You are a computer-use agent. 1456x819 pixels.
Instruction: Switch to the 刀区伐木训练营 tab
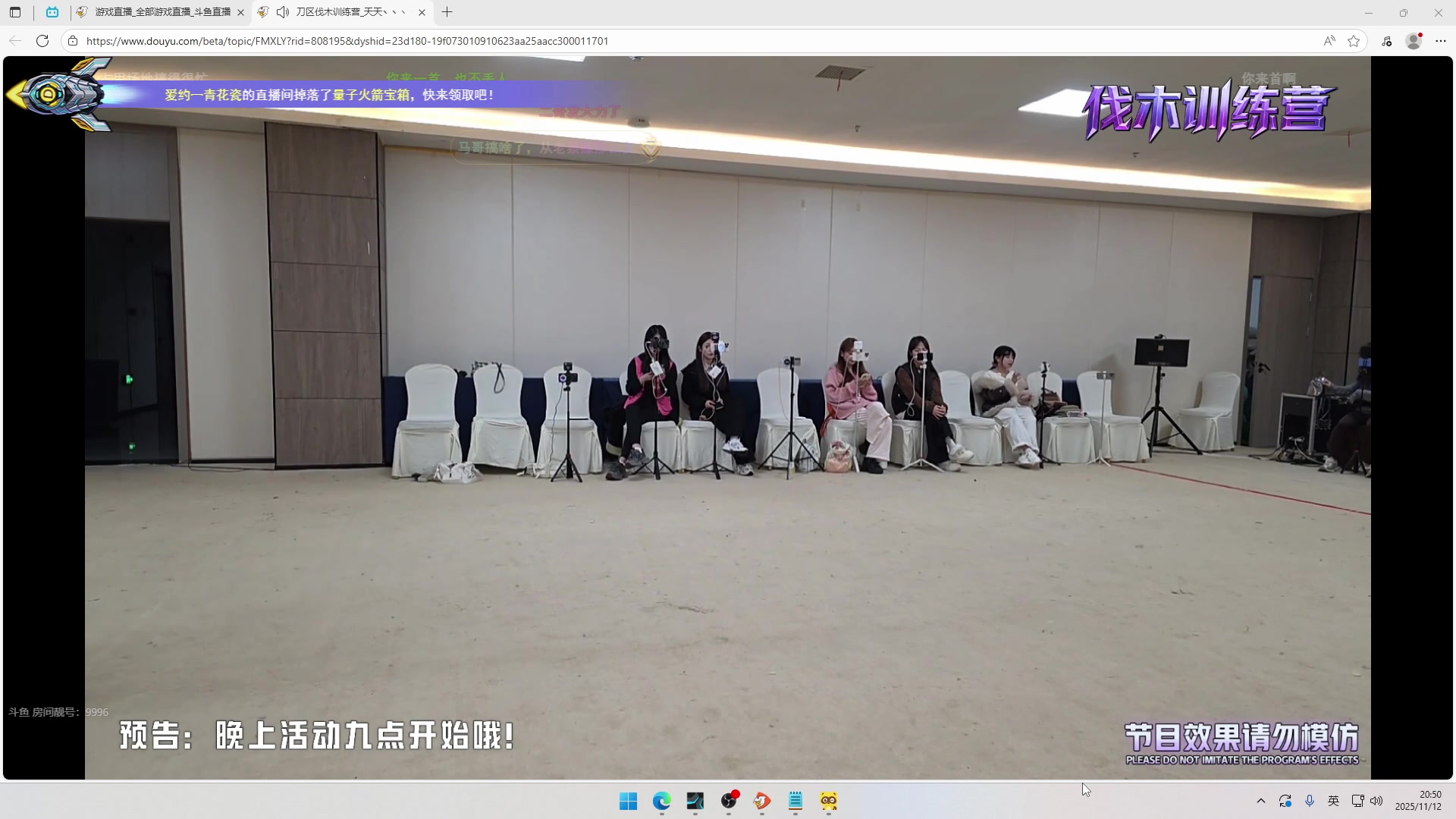click(345, 12)
